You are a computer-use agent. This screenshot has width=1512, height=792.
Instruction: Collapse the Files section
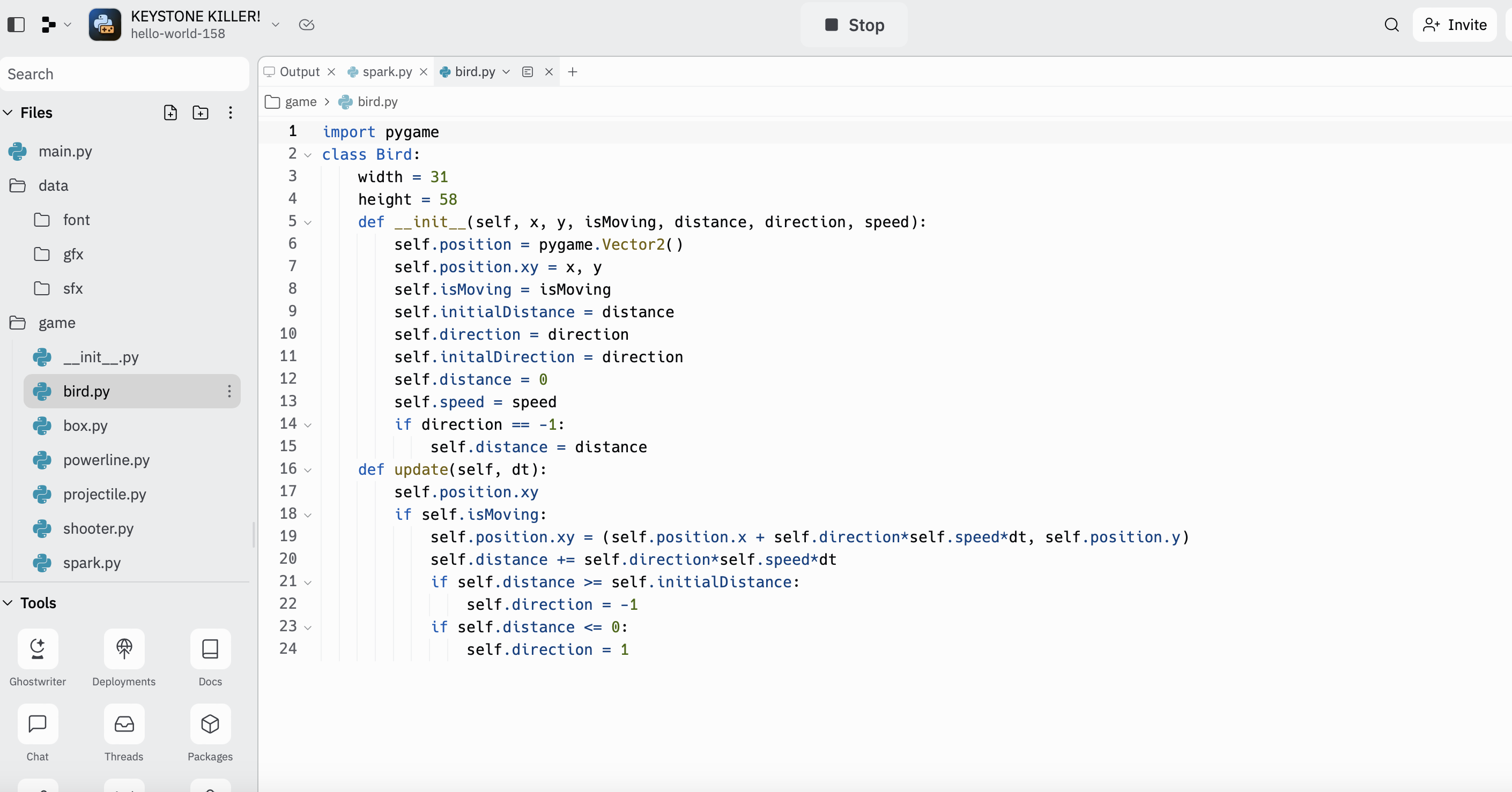pos(8,113)
